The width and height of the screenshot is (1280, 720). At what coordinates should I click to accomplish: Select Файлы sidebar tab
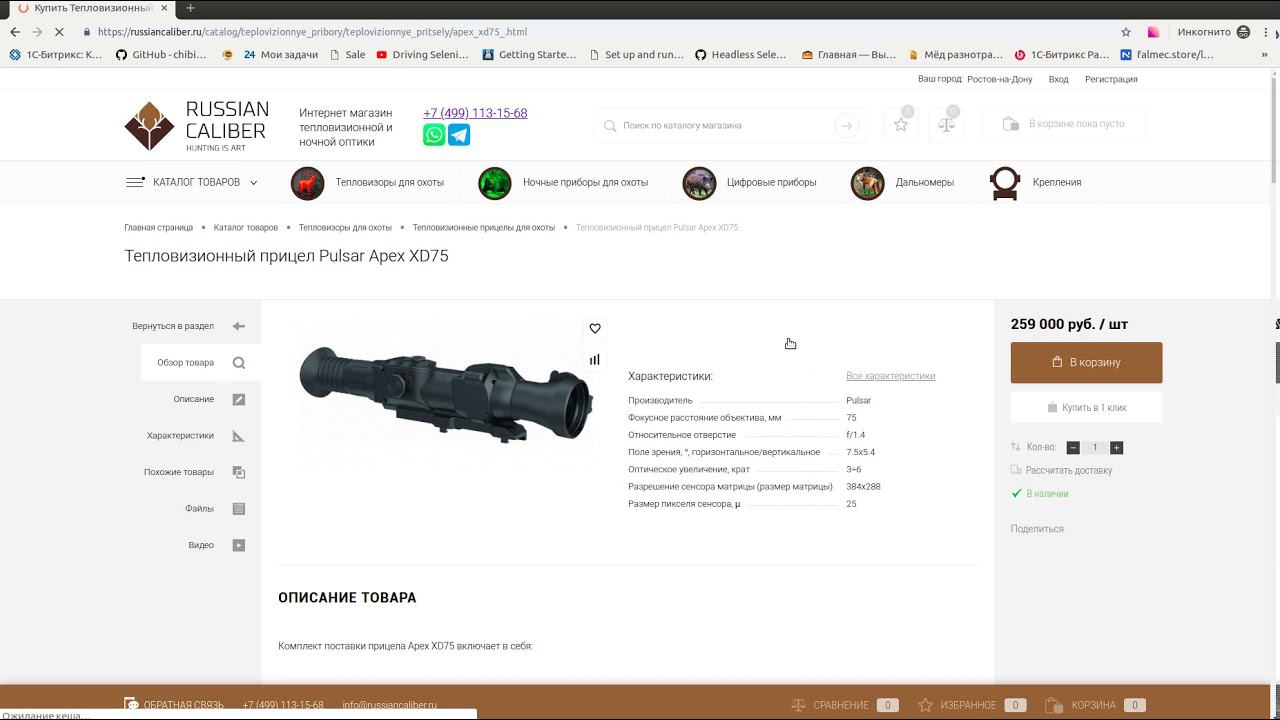pos(201,509)
